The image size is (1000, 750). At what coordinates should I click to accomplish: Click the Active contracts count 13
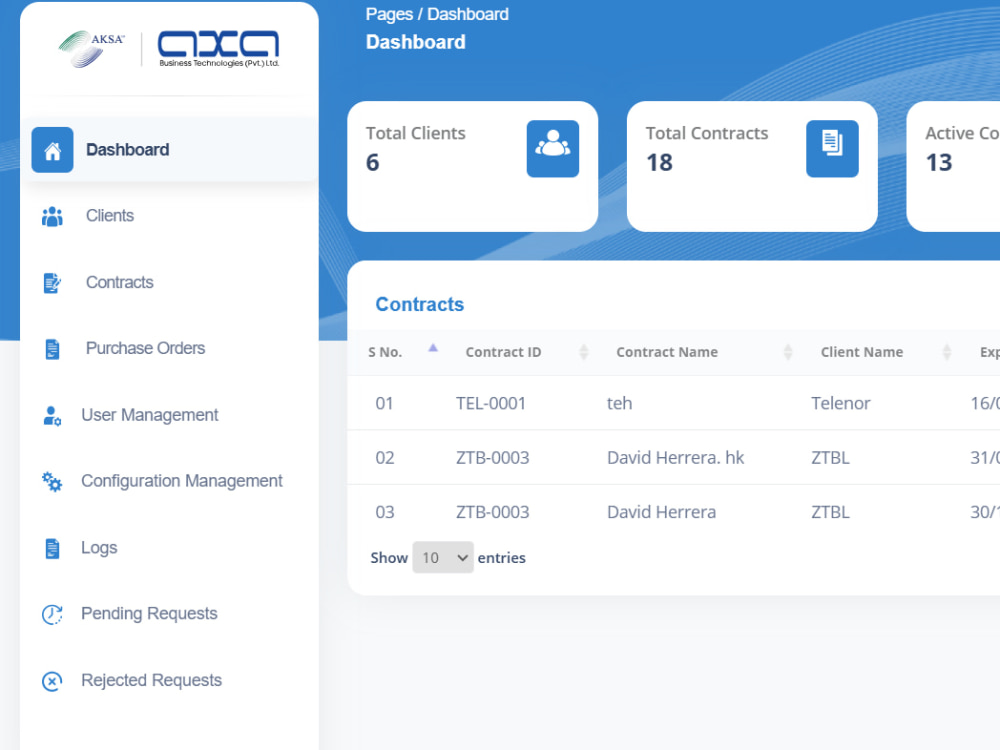click(939, 163)
